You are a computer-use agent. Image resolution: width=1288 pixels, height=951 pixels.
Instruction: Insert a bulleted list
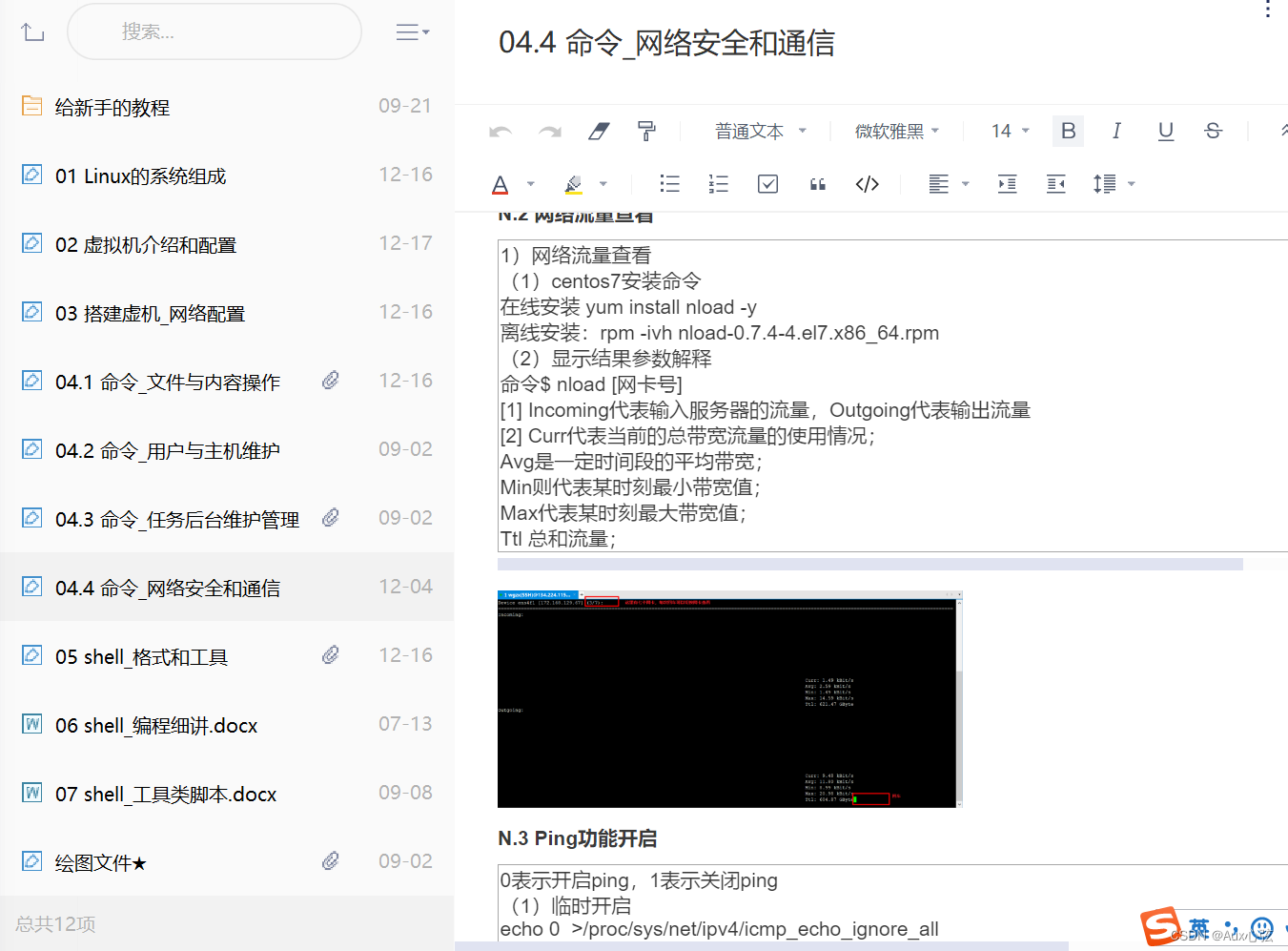tap(670, 184)
